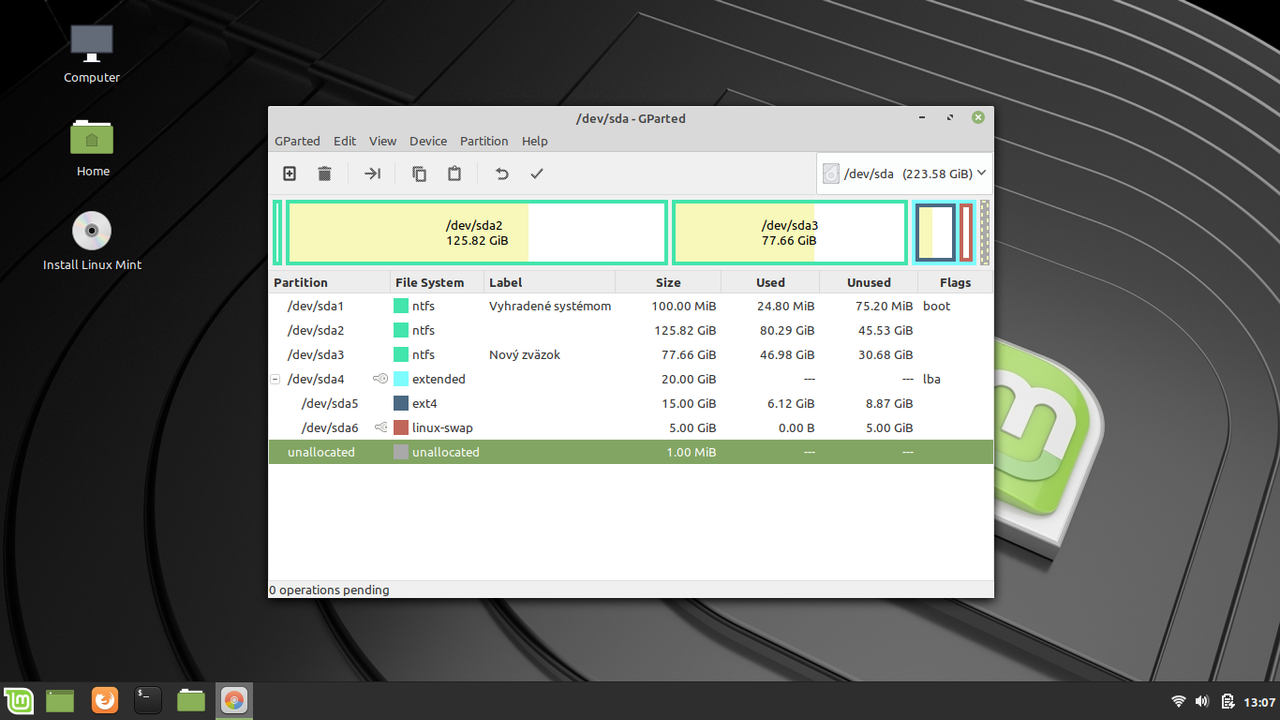Click the New partition toolbar icon
This screenshot has width=1280, height=720.
click(290, 174)
